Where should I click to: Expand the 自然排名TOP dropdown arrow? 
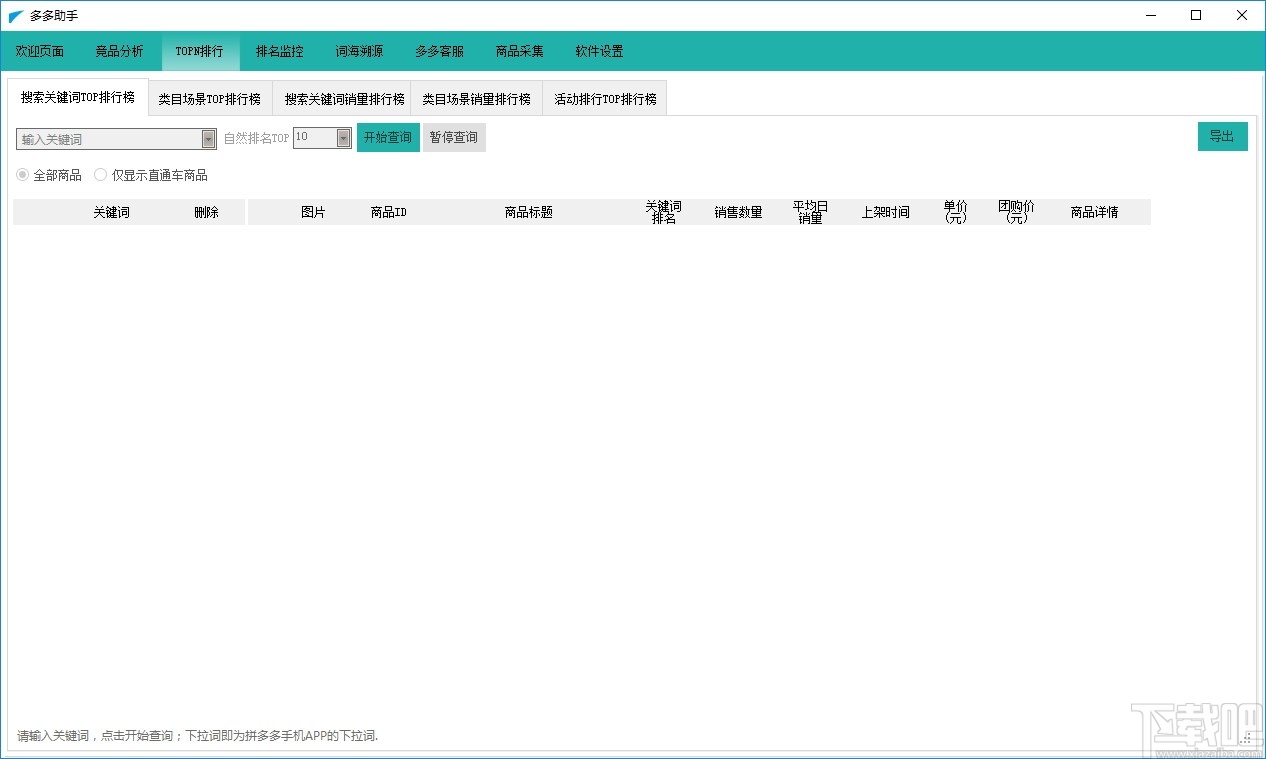[x=344, y=138]
